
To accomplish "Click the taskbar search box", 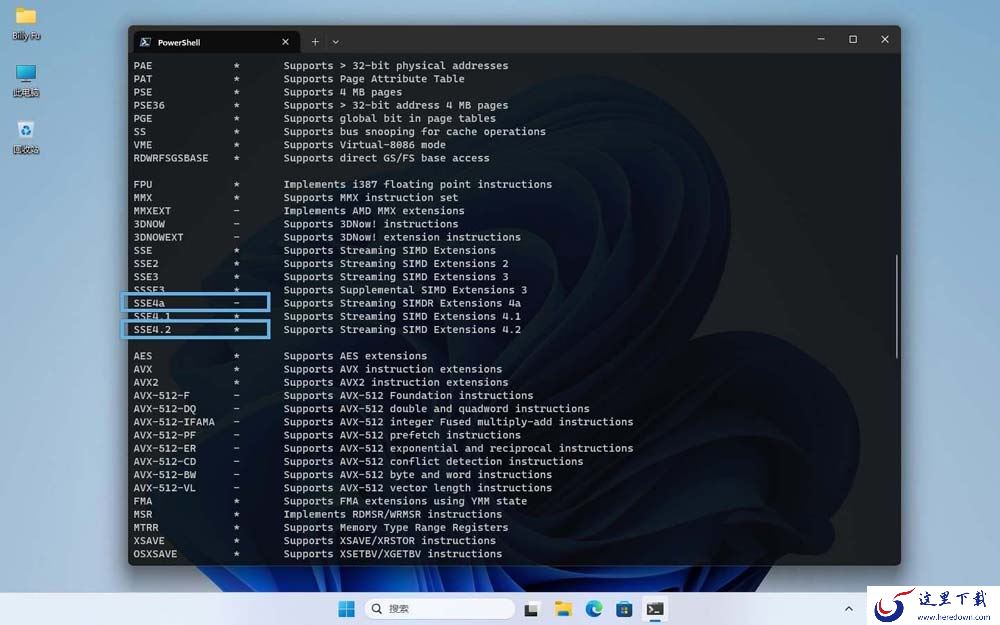I will (439, 609).
